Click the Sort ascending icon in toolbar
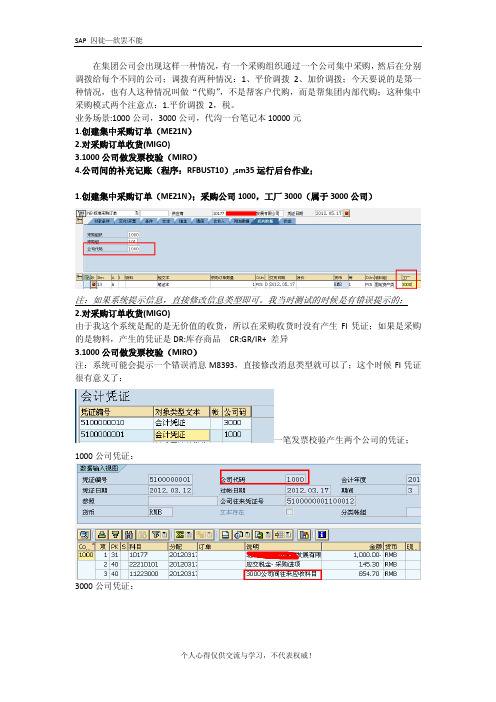The height and width of the screenshot is (702, 496). [102, 535]
